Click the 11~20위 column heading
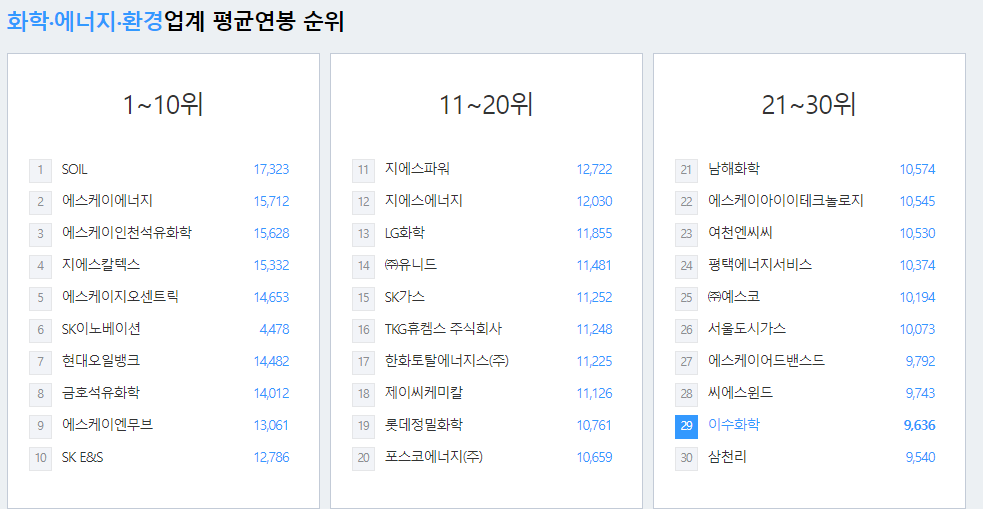 tap(486, 105)
